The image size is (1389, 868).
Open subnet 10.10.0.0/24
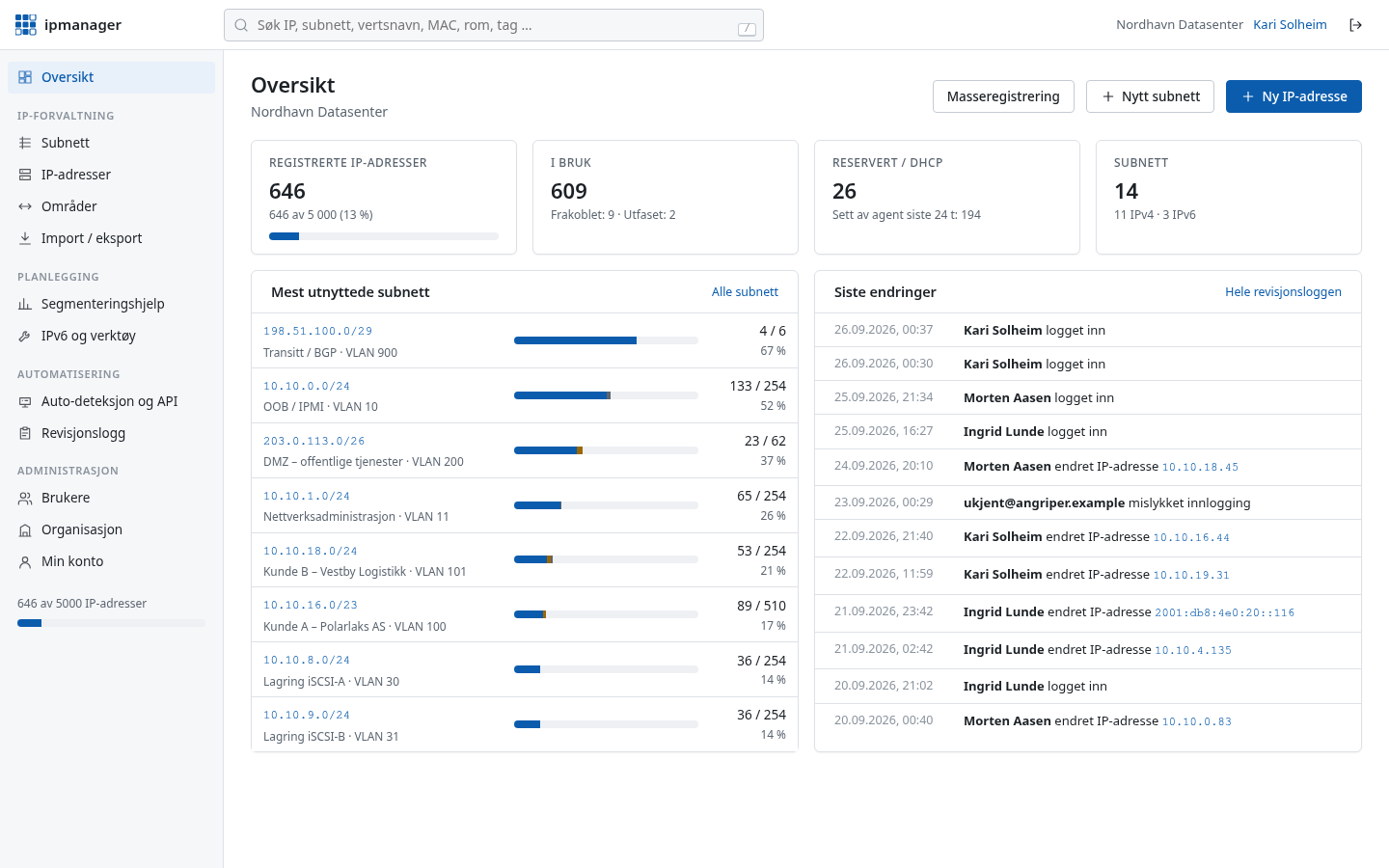[x=307, y=386]
